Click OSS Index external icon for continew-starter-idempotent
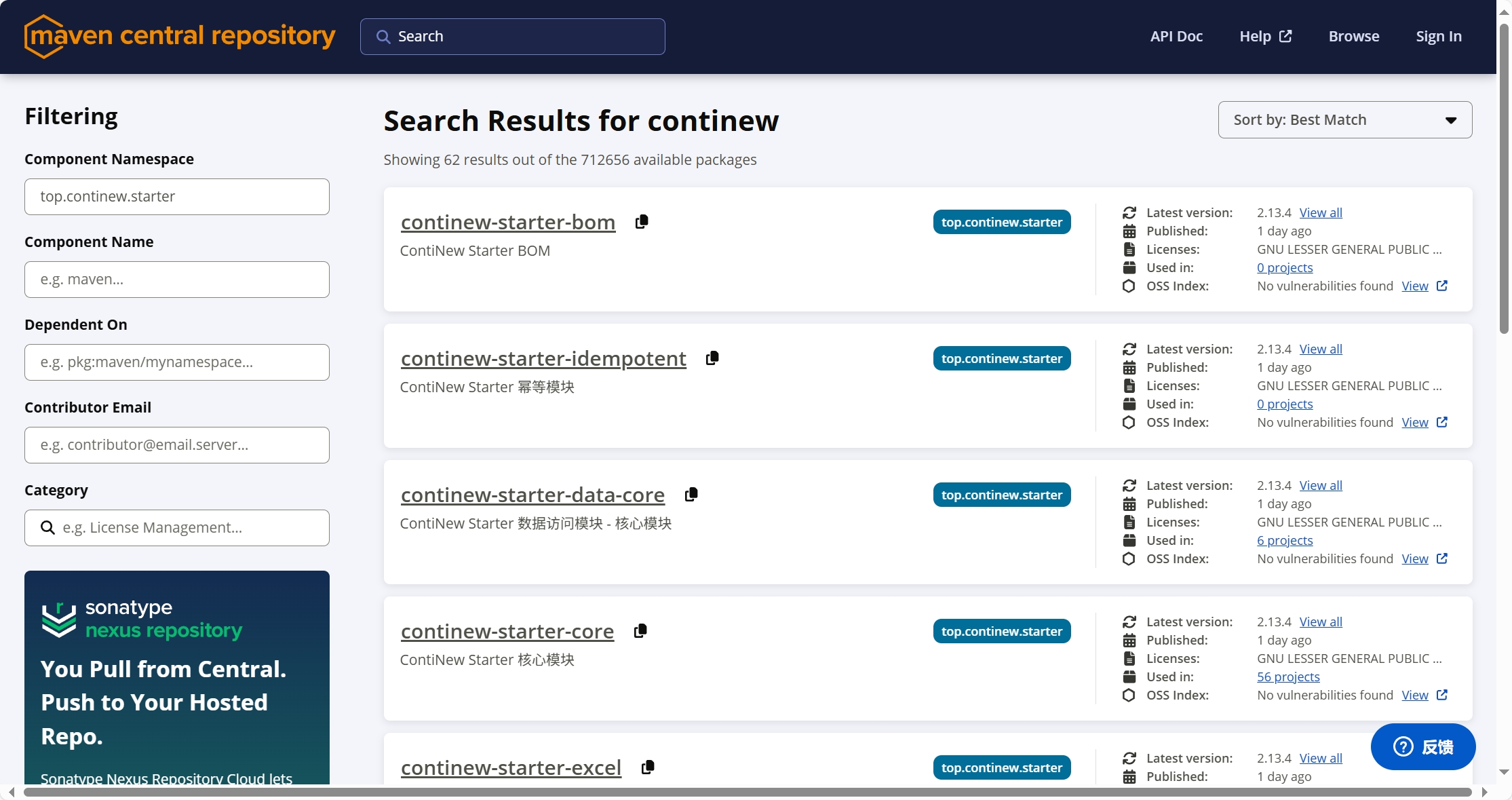 point(1442,422)
